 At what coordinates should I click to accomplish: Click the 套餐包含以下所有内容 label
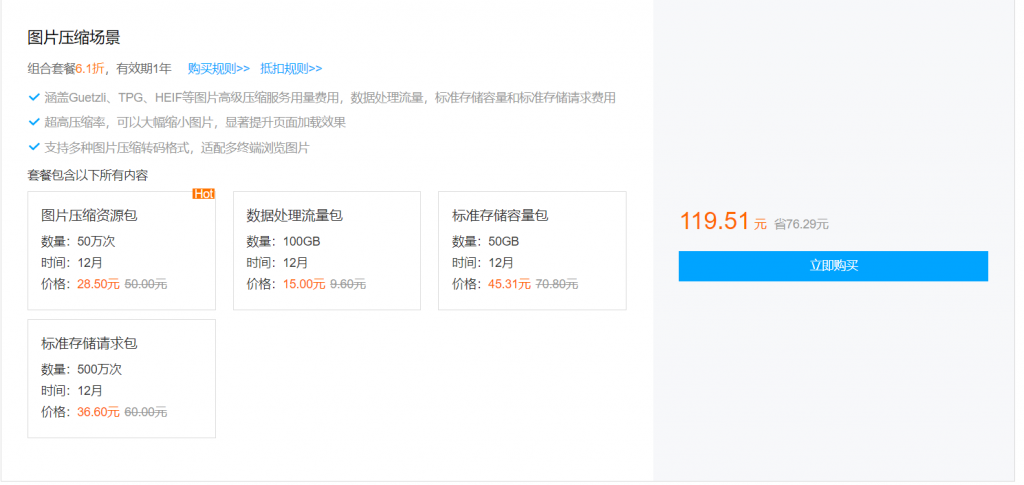pyautogui.click(x=88, y=175)
